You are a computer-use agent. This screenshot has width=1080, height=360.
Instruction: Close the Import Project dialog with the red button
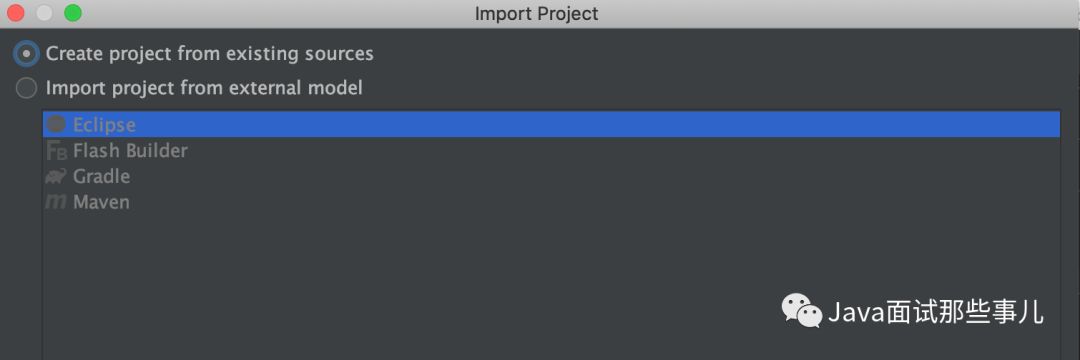point(15,13)
